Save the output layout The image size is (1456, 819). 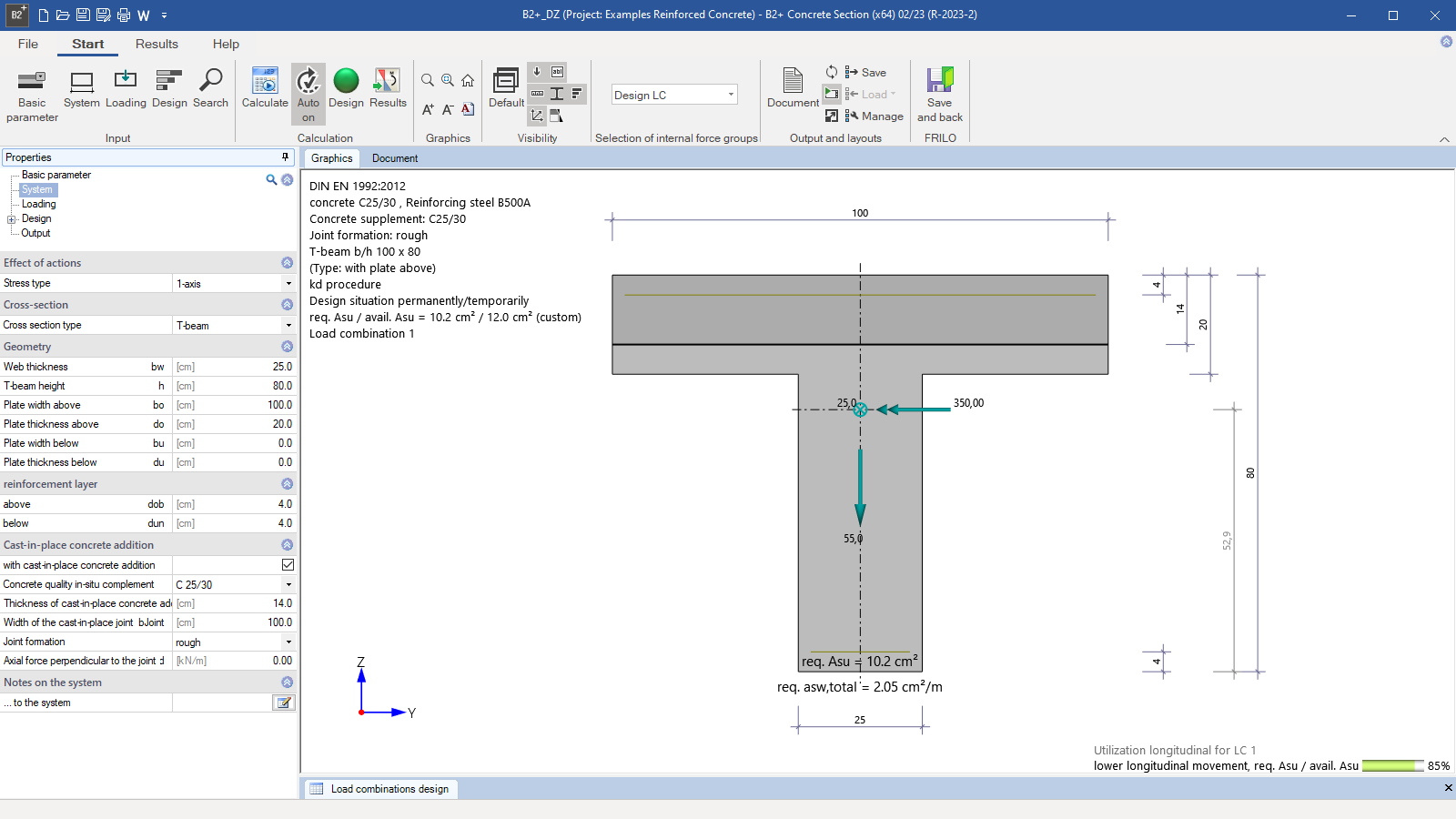click(865, 72)
